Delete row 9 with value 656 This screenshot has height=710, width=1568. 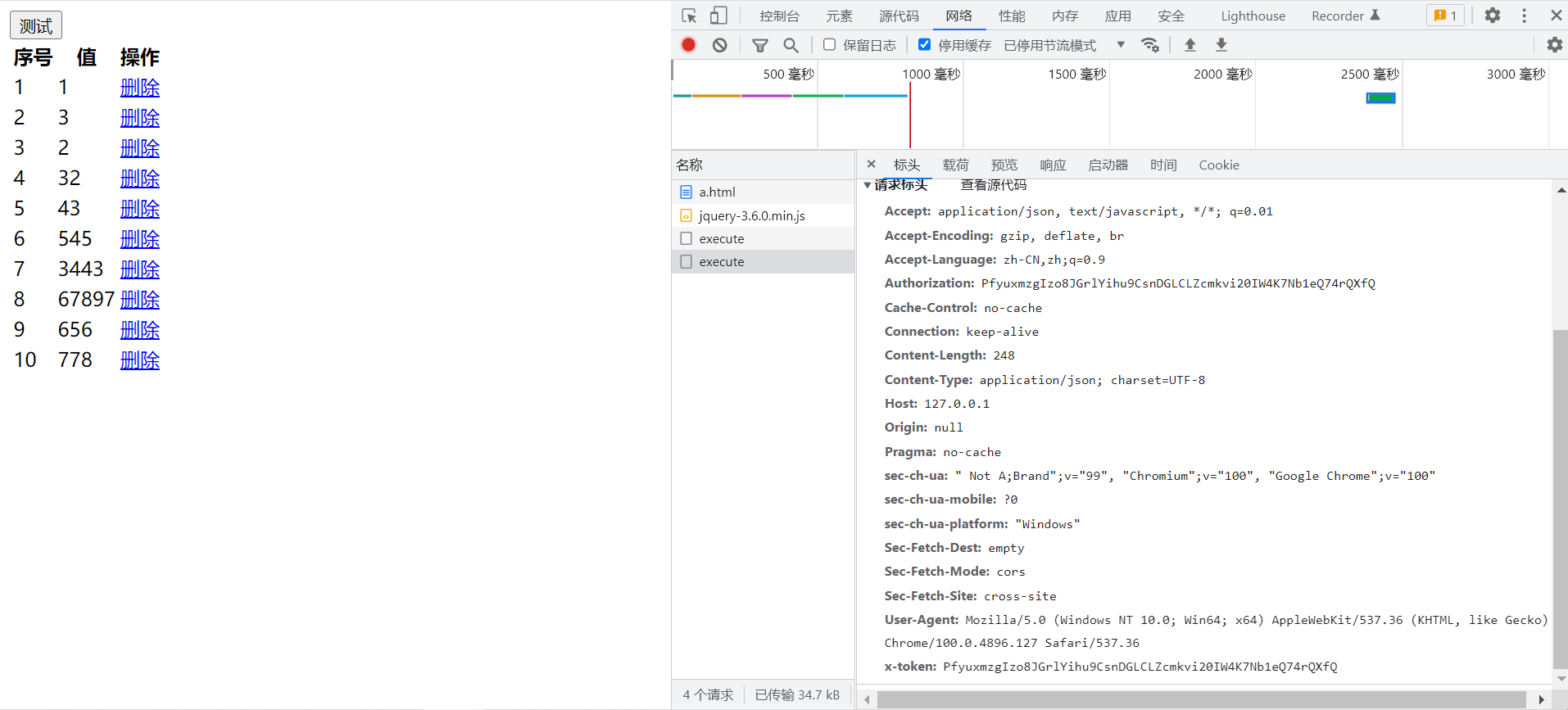[x=140, y=330]
